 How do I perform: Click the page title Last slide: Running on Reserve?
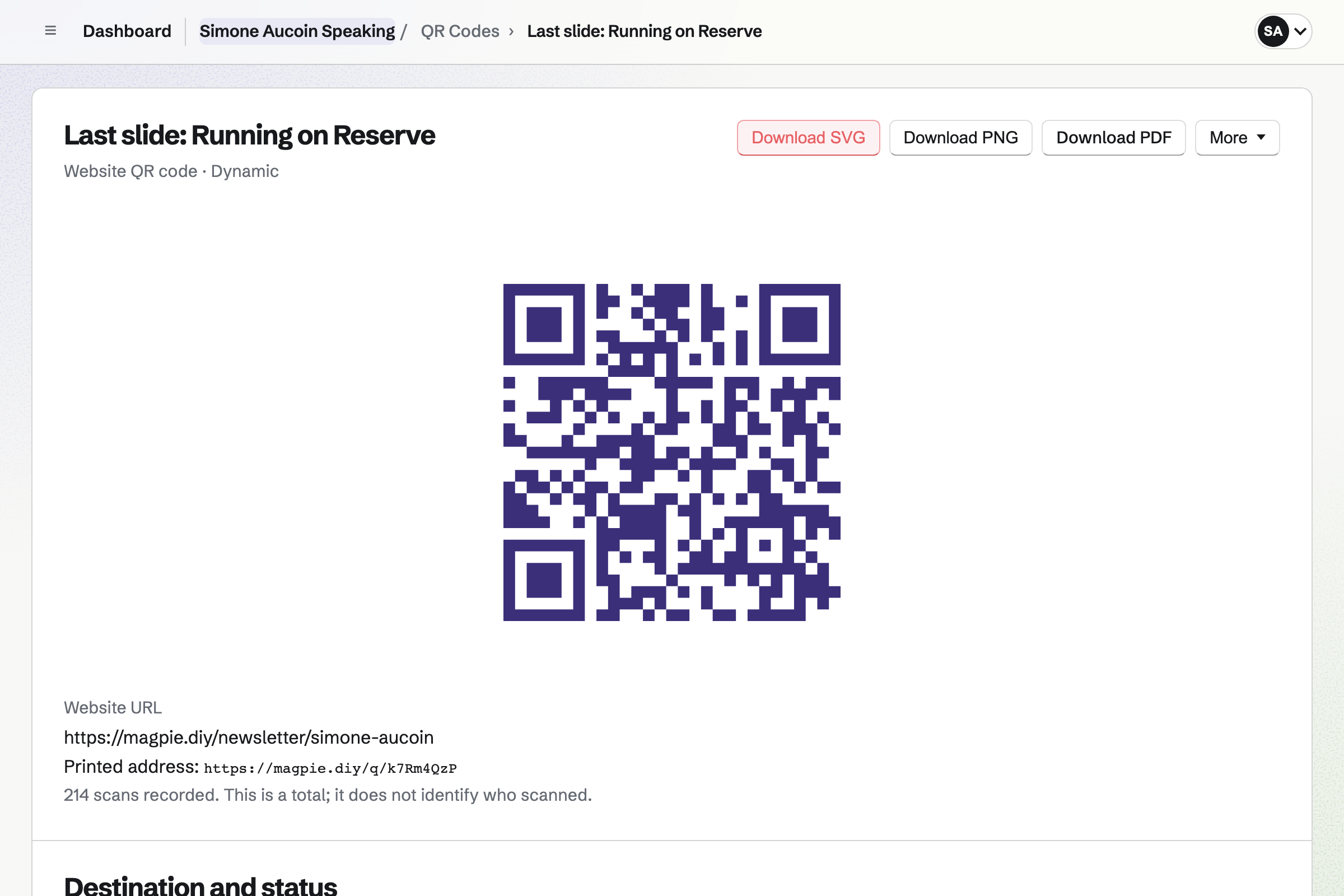coord(250,136)
